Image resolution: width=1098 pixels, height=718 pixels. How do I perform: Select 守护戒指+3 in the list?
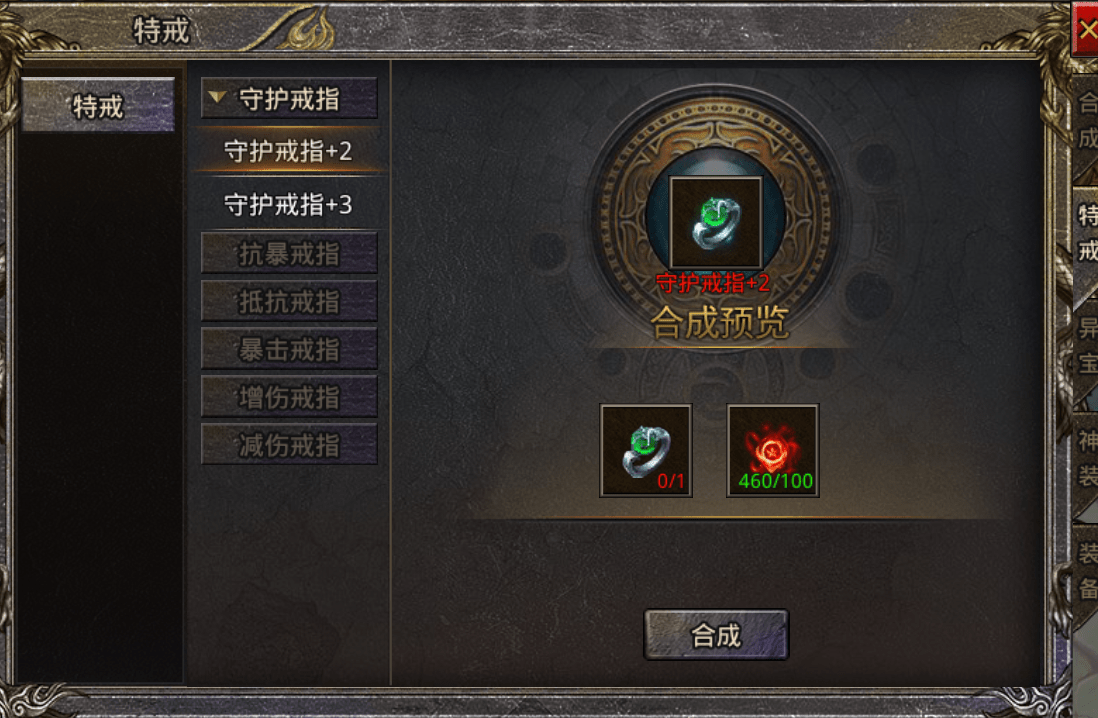pyautogui.click(x=289, y=205)
